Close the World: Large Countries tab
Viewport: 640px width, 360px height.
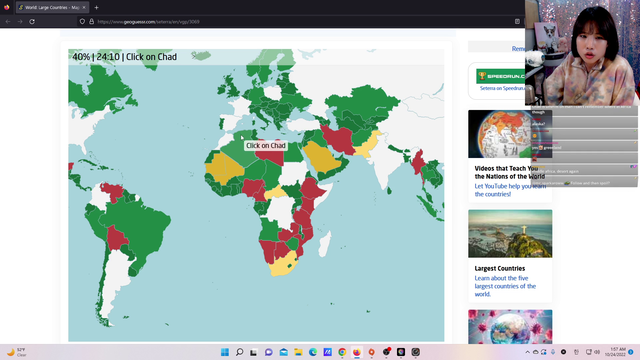tap(84, 7)
